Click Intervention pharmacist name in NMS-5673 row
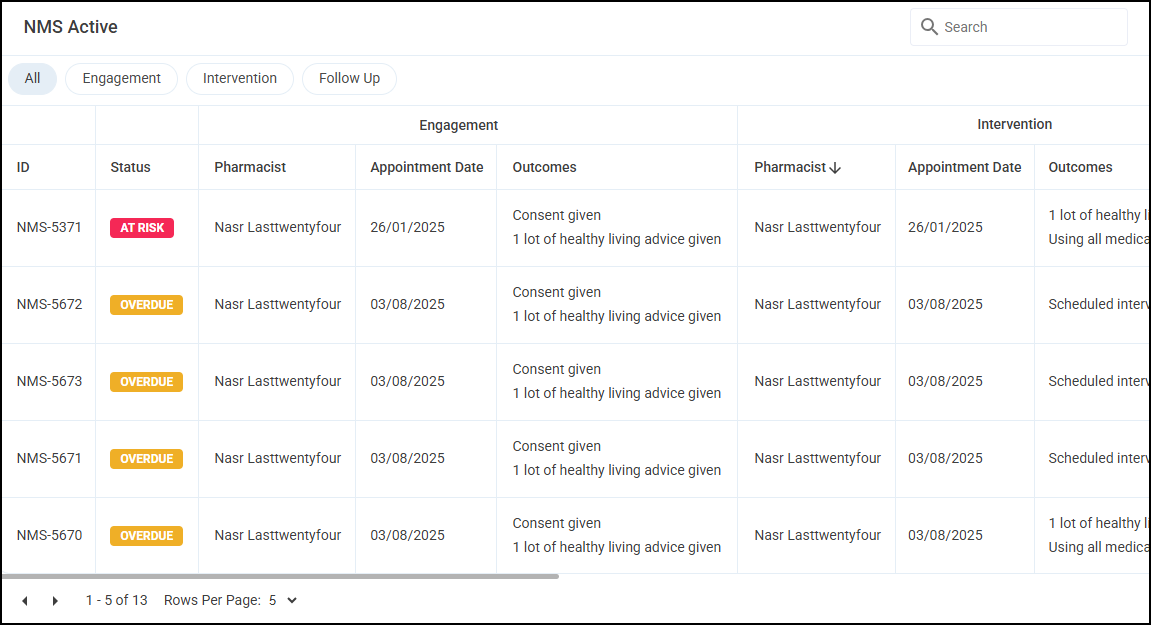 817,382
